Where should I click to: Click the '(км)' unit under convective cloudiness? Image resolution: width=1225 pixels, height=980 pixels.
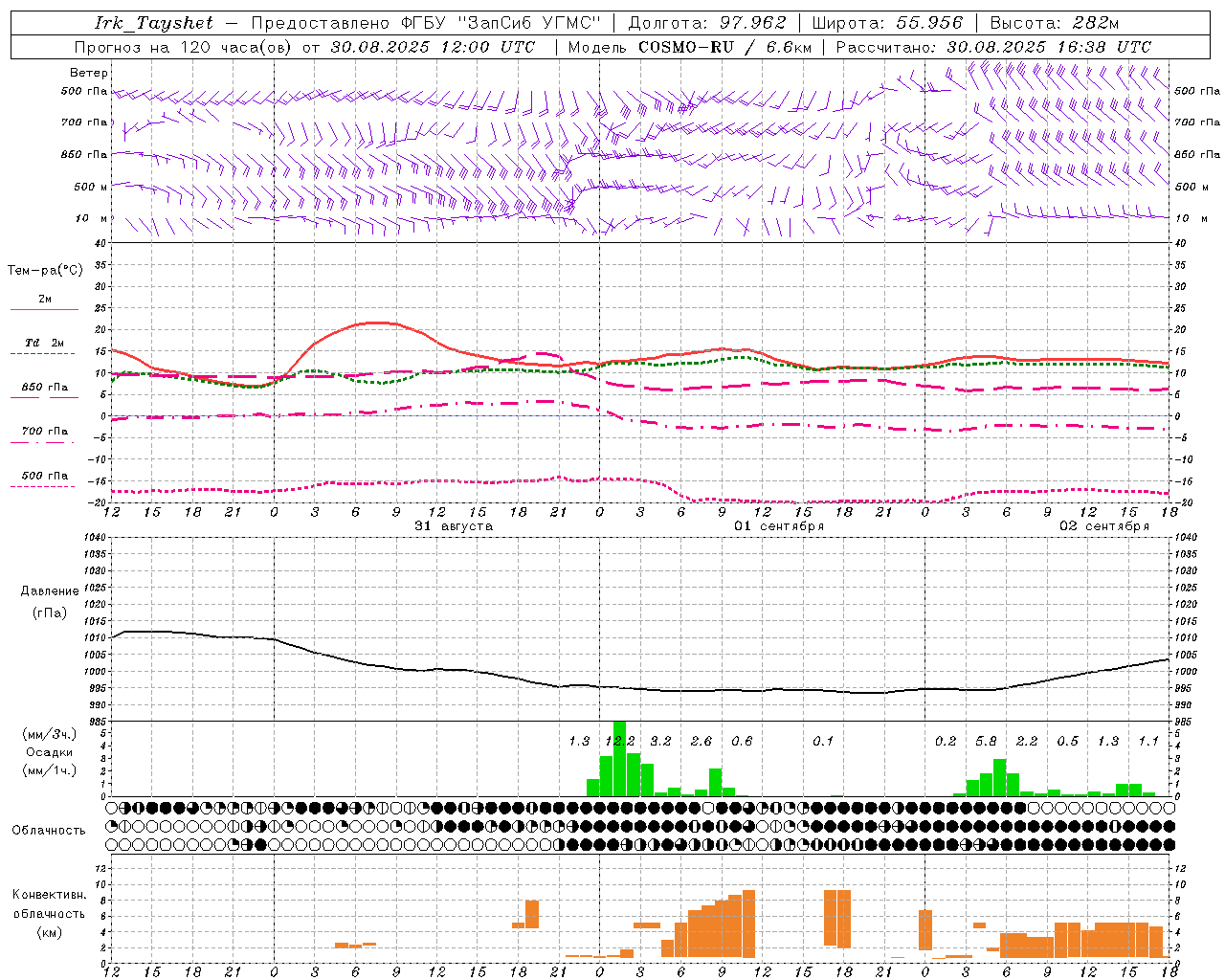pos(49,931)
